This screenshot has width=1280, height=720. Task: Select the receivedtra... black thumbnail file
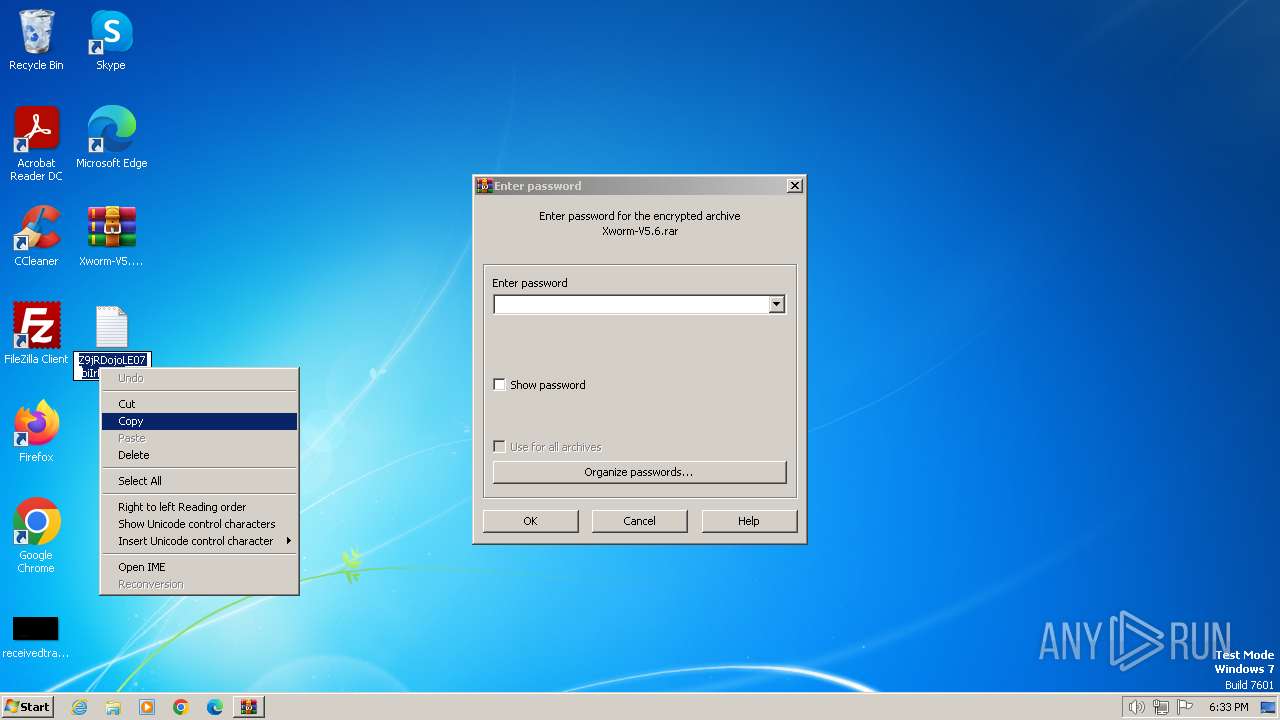[36, 637]
